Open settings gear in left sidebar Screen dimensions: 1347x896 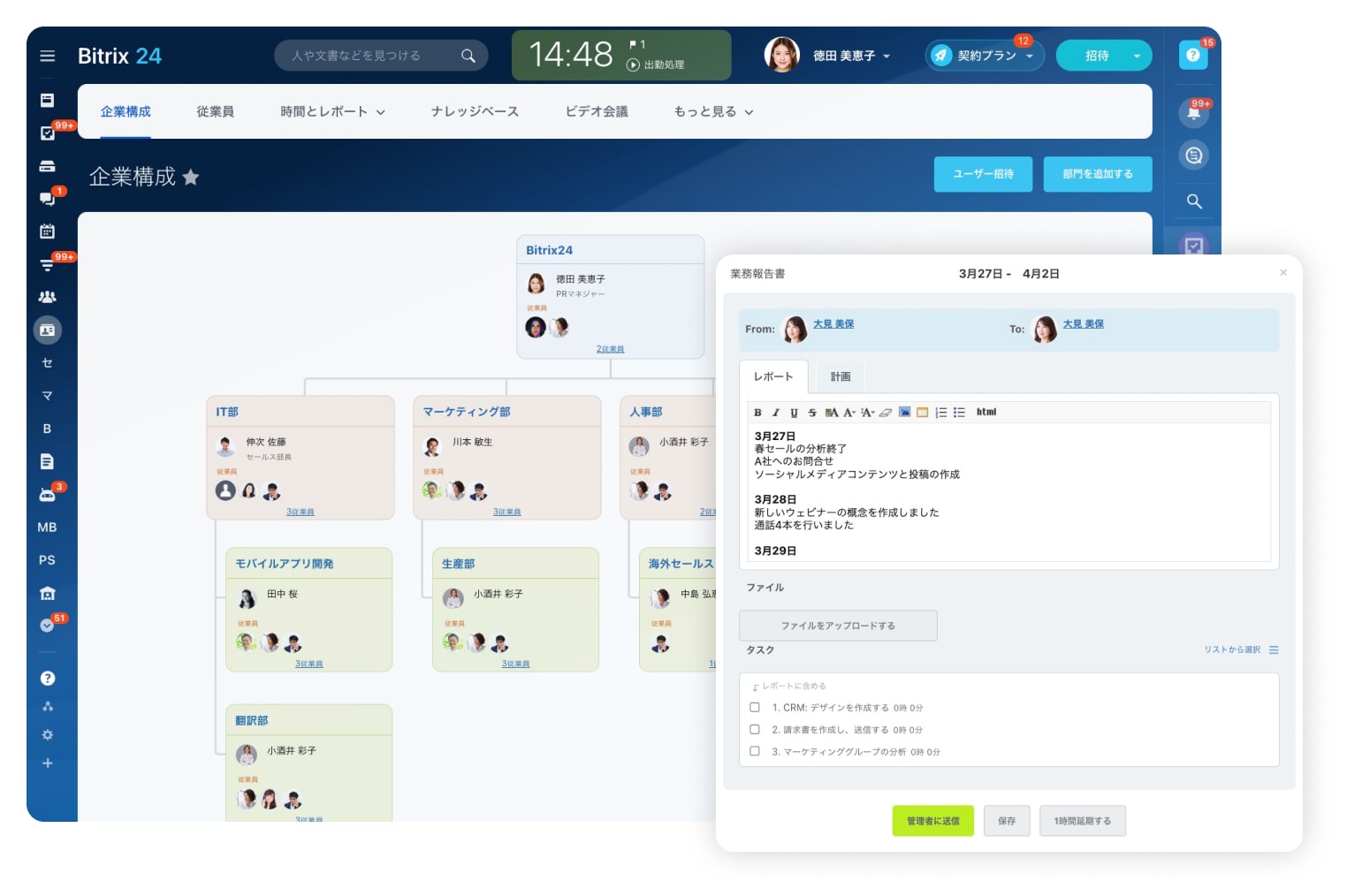(x=48, y=735)
